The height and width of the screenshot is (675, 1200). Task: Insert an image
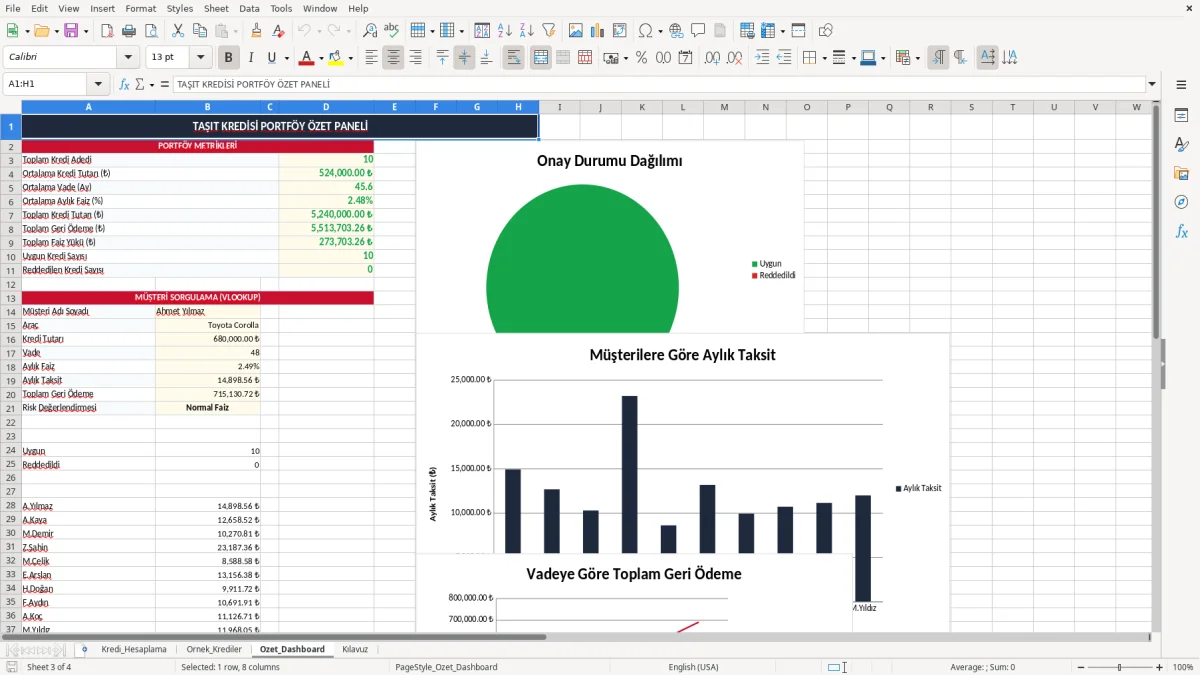[575, 31]
